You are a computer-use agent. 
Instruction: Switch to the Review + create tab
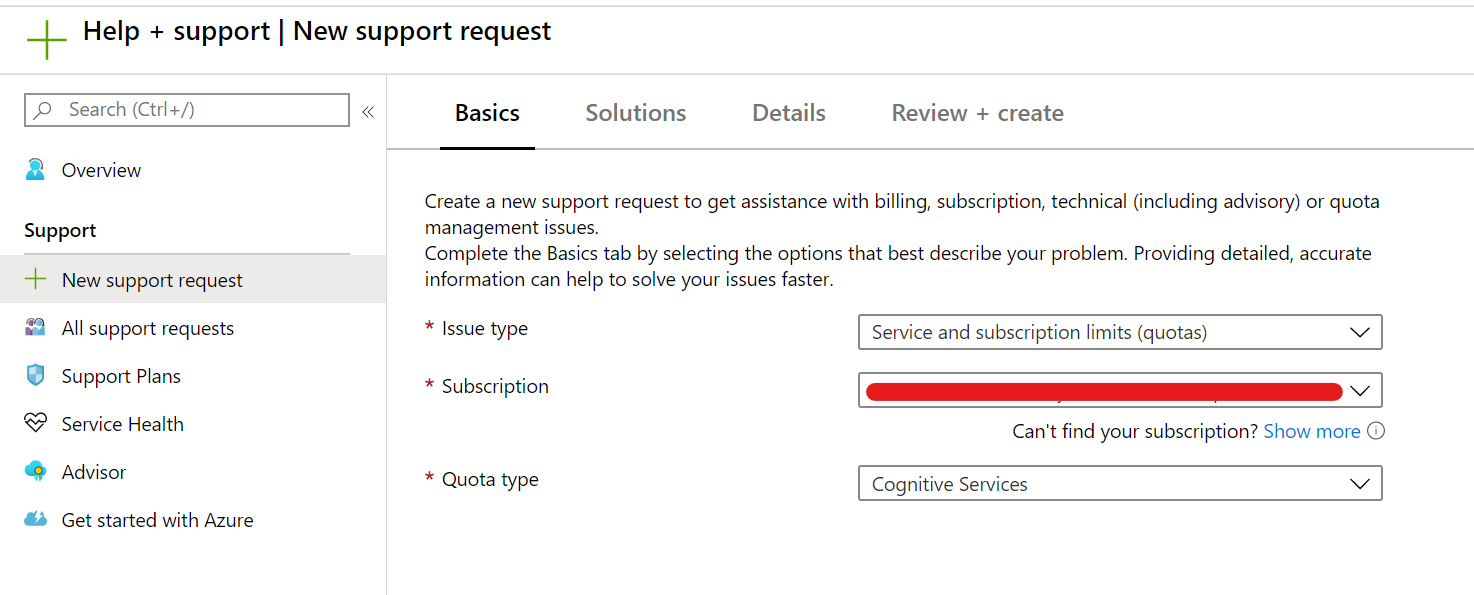[x=978, y=113]
